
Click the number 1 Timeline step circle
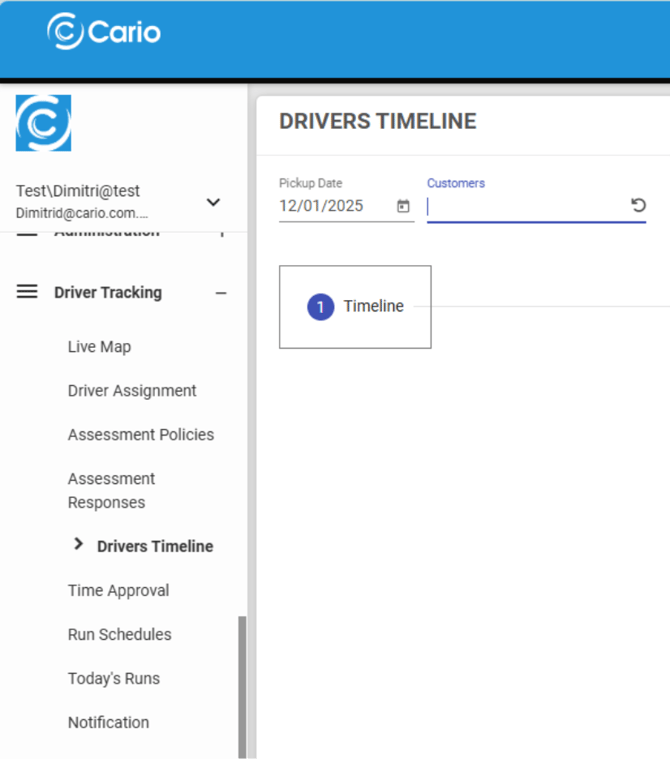click(x=320, y=307)
